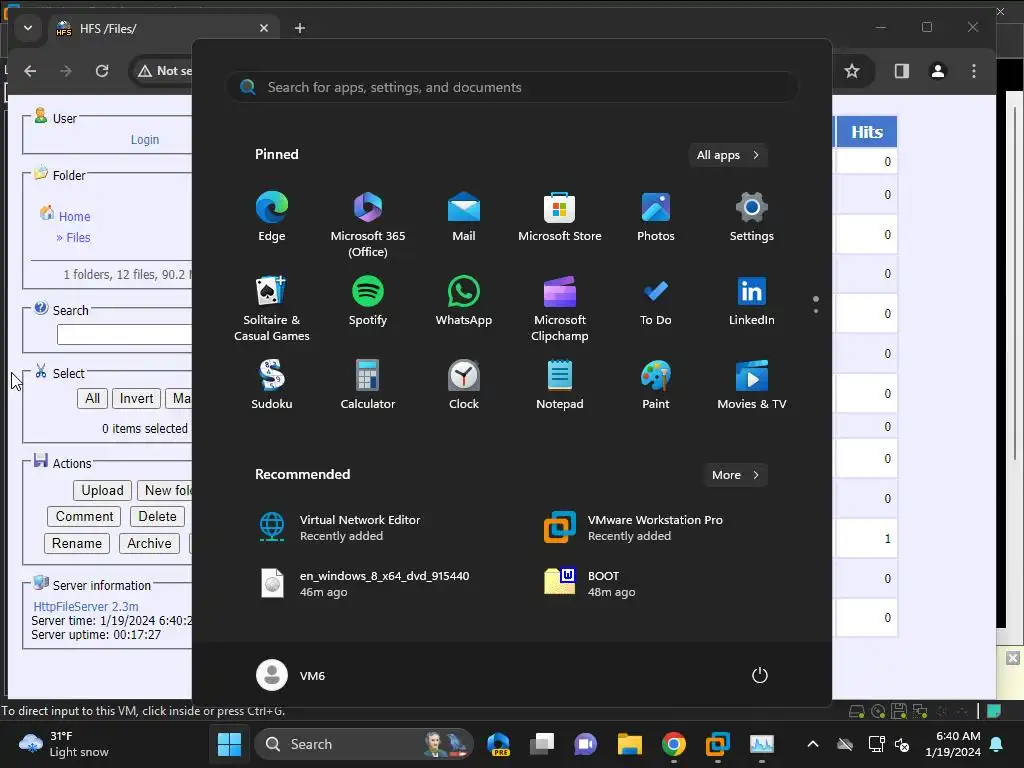This screenshot has width=1024, height=768.
Task: Open Notepad
Action: [560, 385]
